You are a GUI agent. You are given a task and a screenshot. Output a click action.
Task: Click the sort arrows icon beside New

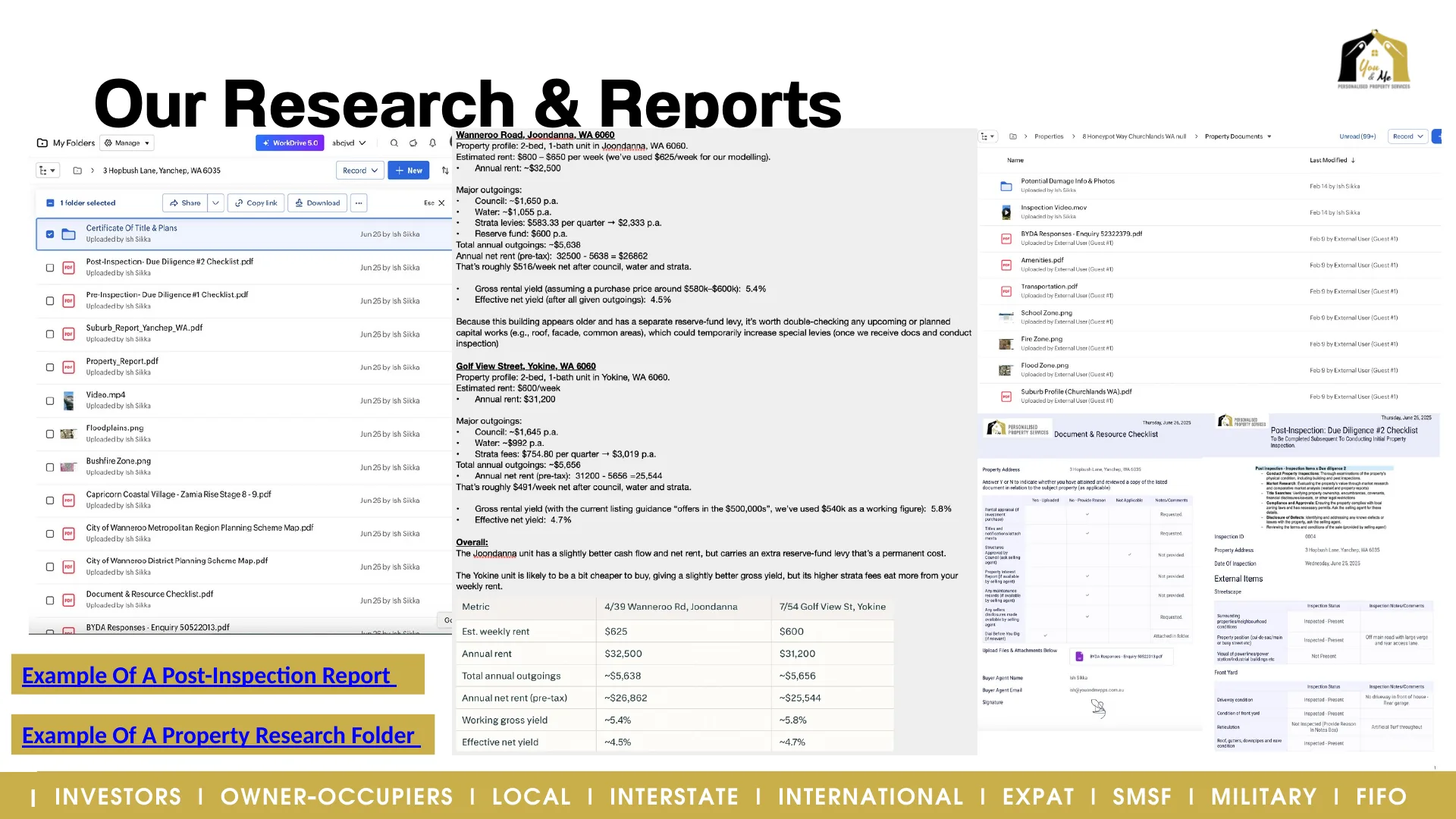[445, 171]
